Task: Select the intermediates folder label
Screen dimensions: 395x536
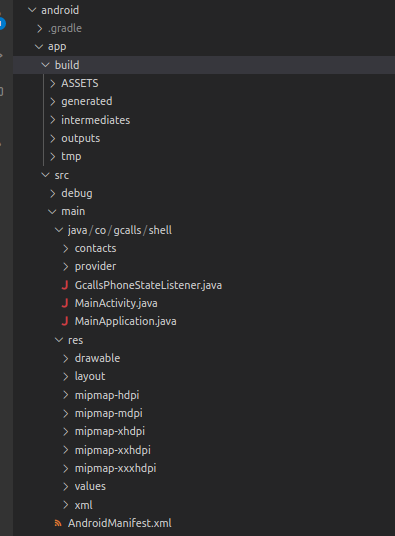Action: point(96,120)
